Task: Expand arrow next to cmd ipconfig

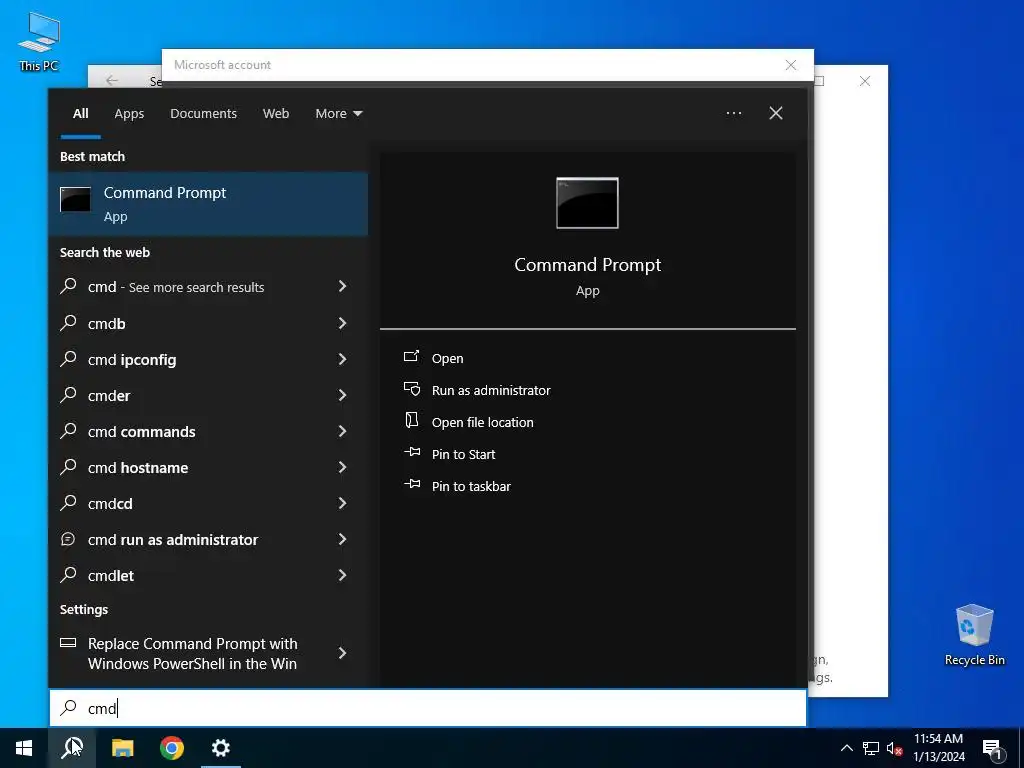Action: (342, 359)
